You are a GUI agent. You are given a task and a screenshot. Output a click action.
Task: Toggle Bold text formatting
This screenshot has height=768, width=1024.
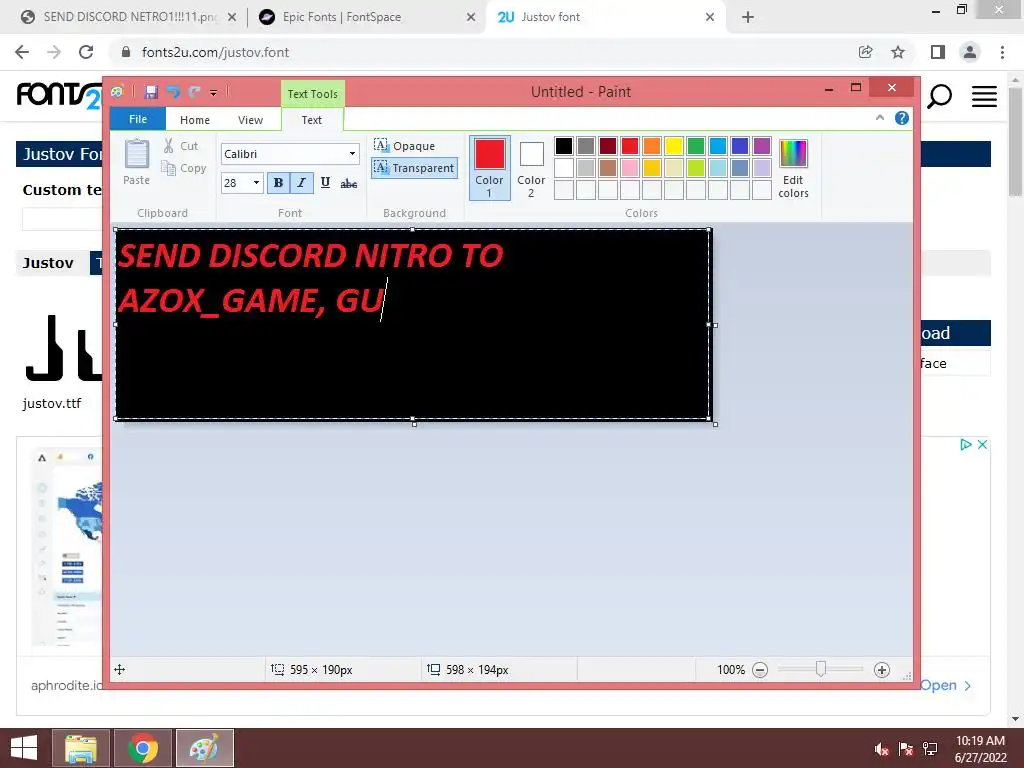(x=278, y=183)
